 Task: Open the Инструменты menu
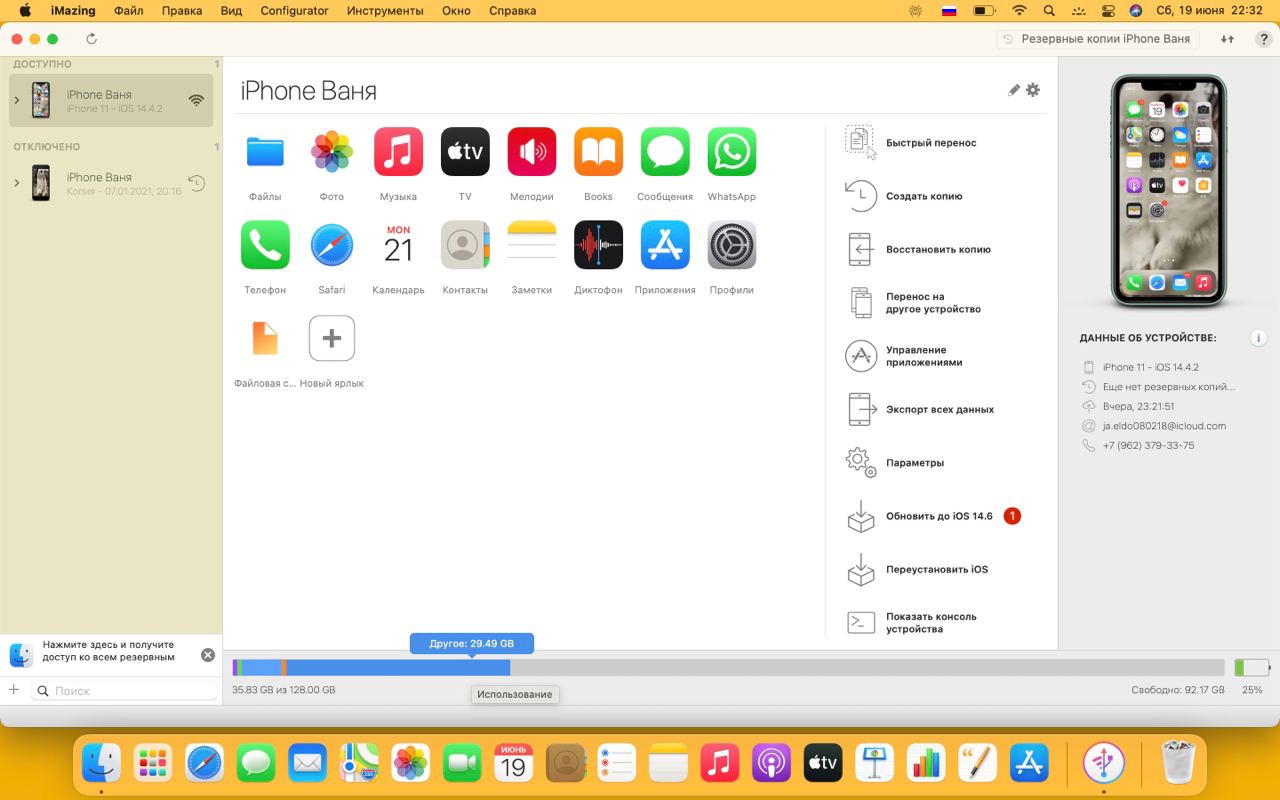(385, 10)
